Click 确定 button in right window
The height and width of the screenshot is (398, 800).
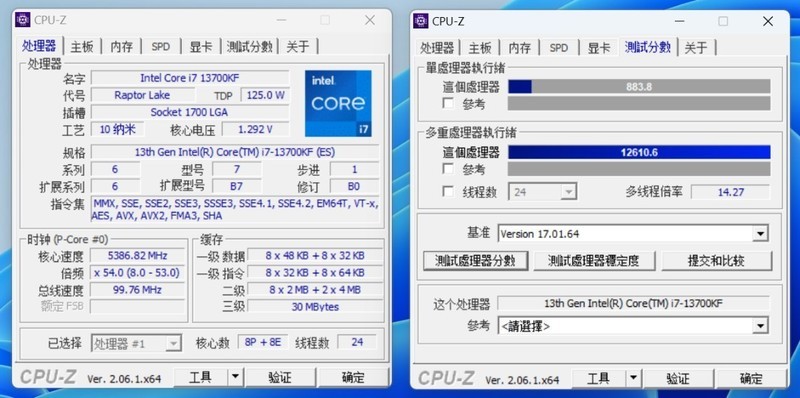(x=752, y=379)
